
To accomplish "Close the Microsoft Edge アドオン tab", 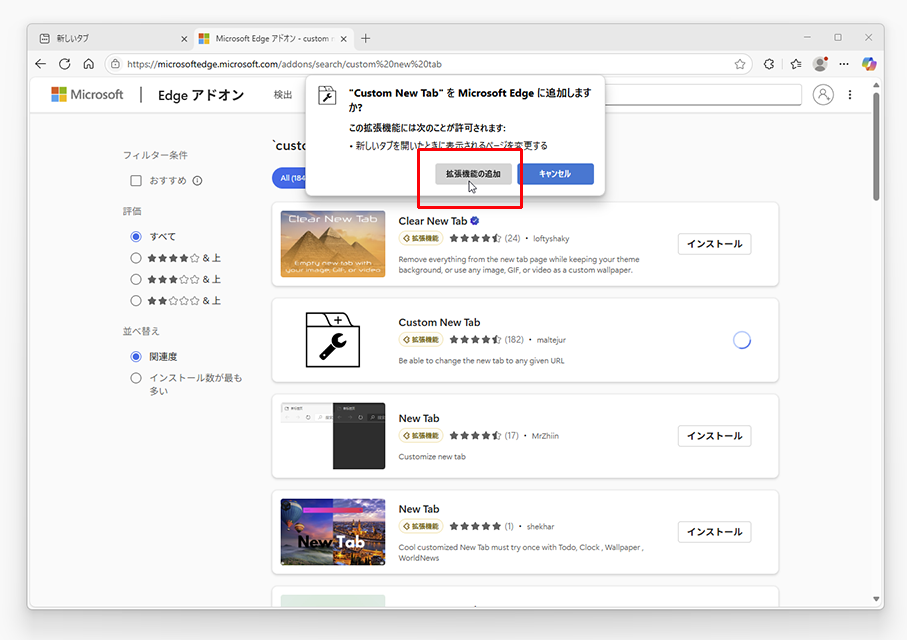I will (x=344, y=39).
